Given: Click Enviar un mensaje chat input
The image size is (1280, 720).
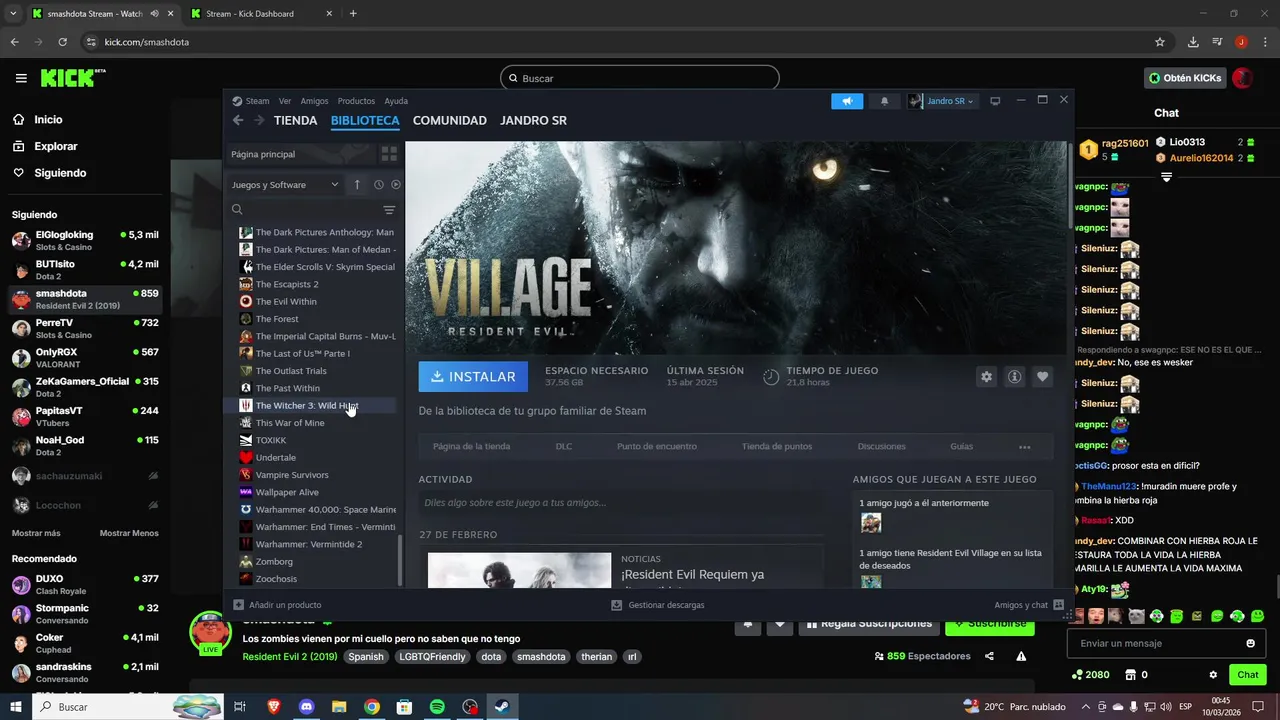Looking at the screenshot, I should click(x=1168, y=643).
